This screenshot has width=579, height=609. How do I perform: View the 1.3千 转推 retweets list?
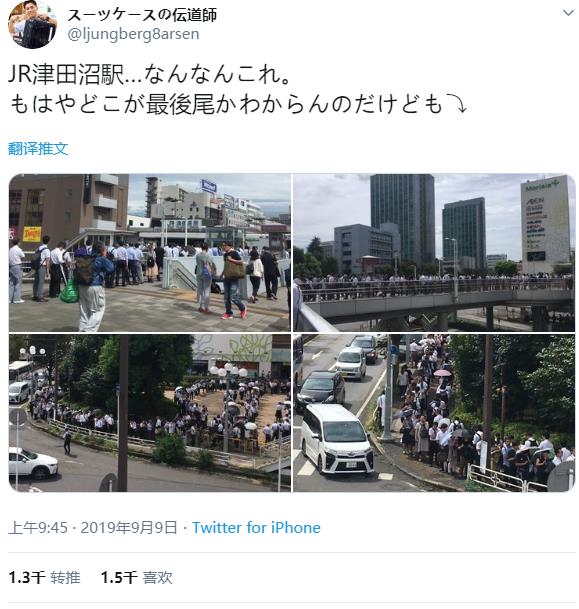[44, 578]
